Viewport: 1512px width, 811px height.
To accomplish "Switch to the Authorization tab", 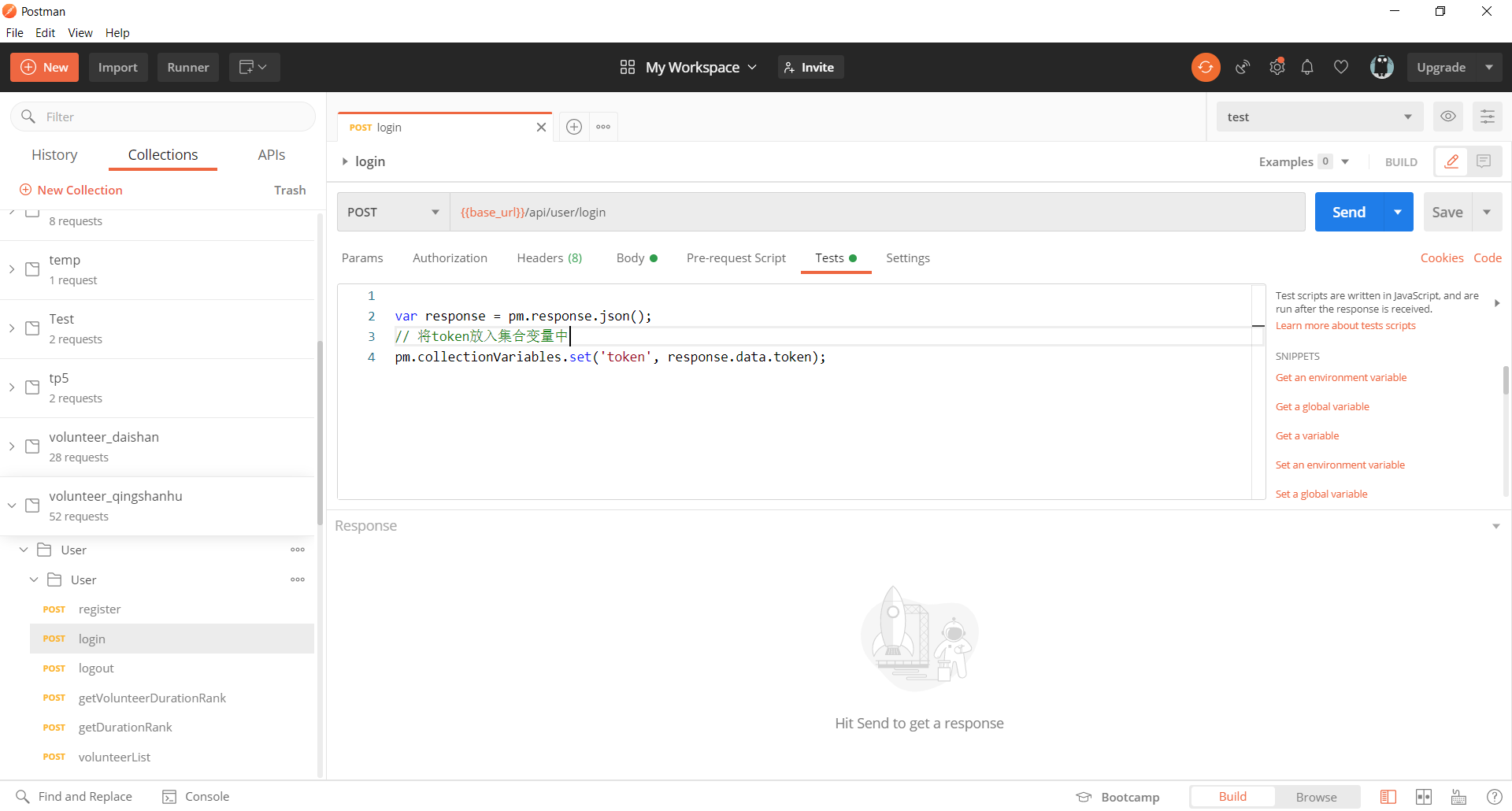I will point(450,258).
